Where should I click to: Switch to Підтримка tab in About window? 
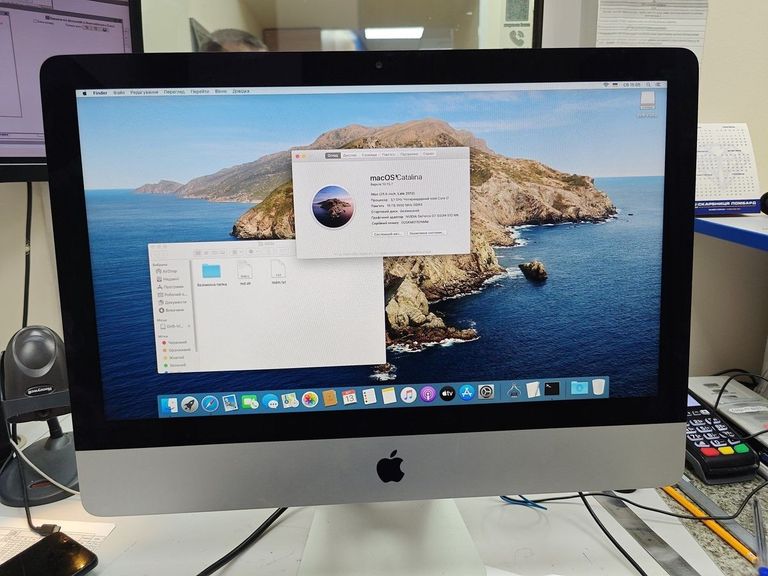409,154
